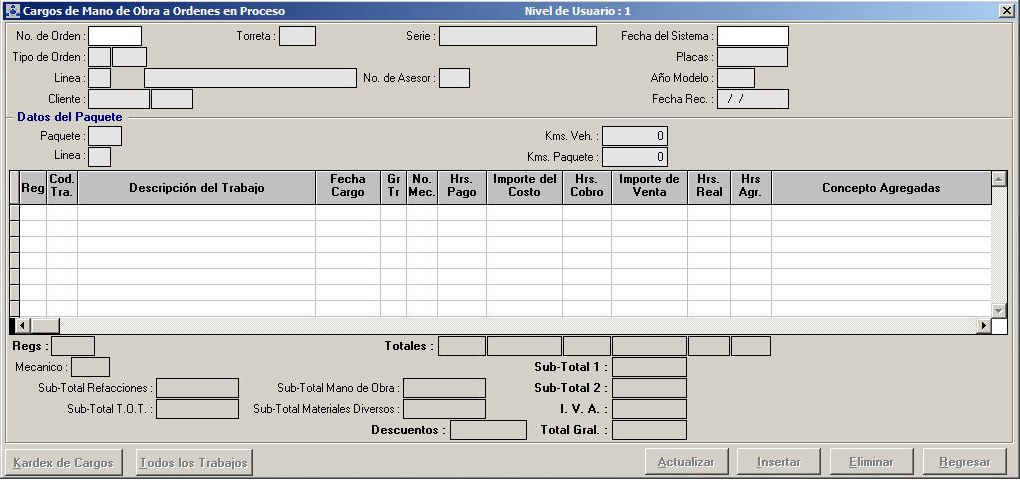Click the Regresar button

click(x=964, y=462)
